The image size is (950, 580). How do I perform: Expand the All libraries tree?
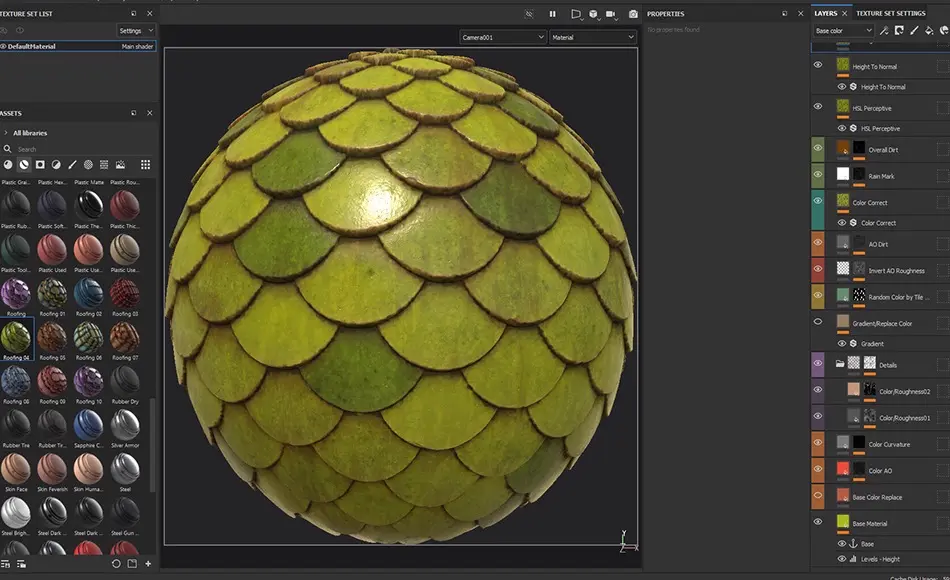(x=5, y=133)
